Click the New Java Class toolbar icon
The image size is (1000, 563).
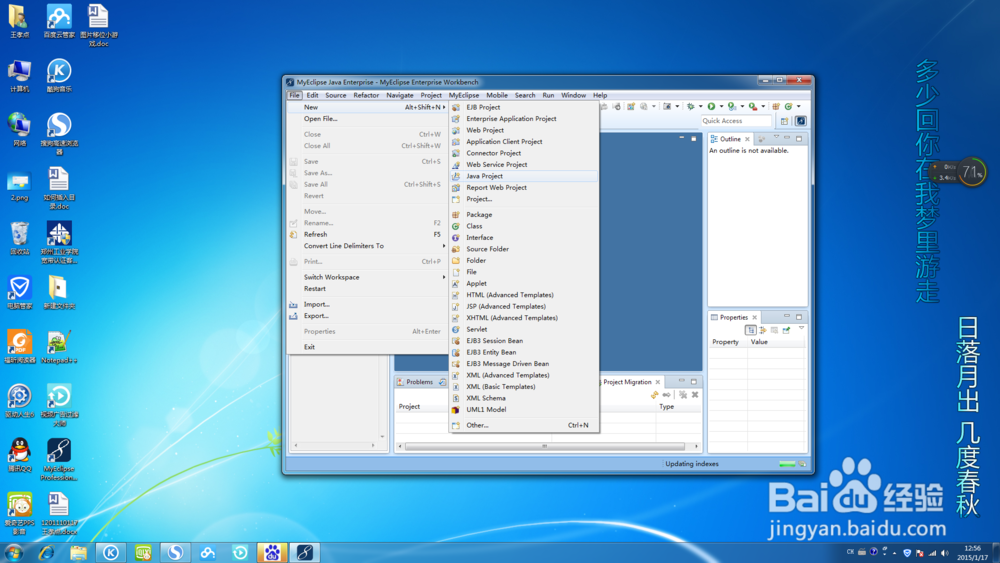click(788, 106)
